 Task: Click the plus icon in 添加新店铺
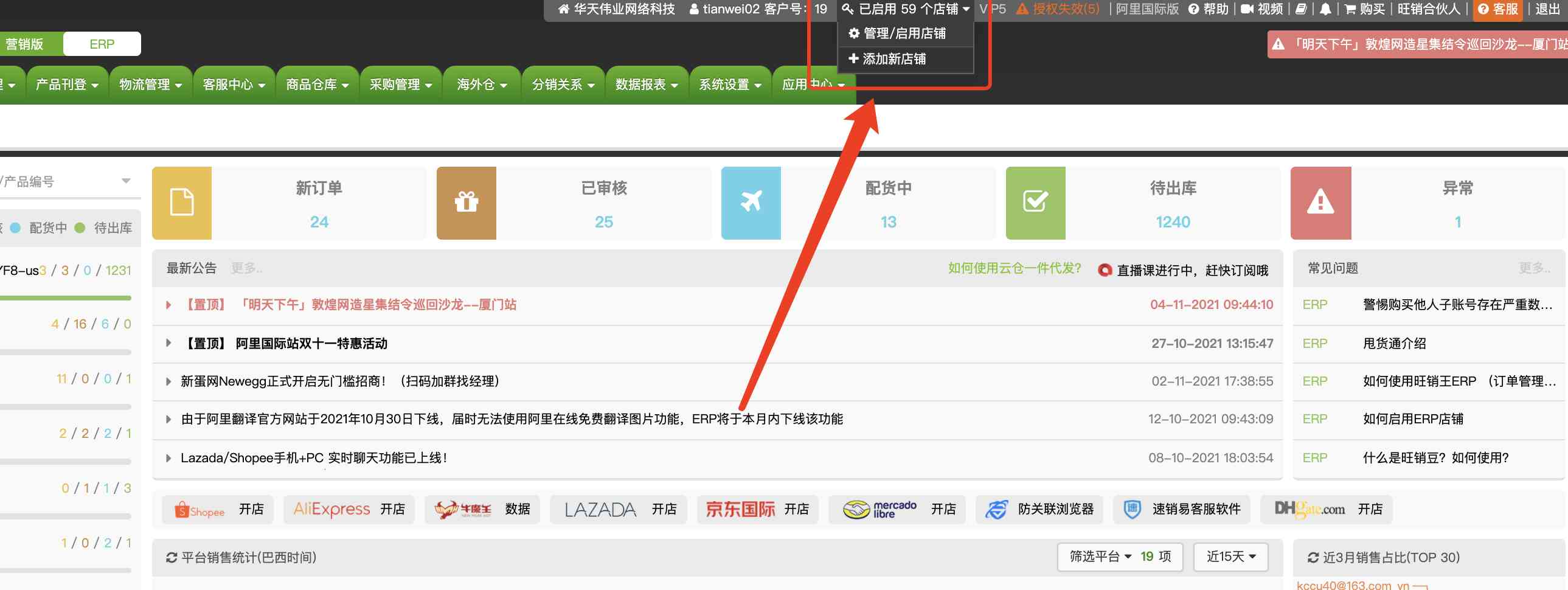tap(853, 58)
